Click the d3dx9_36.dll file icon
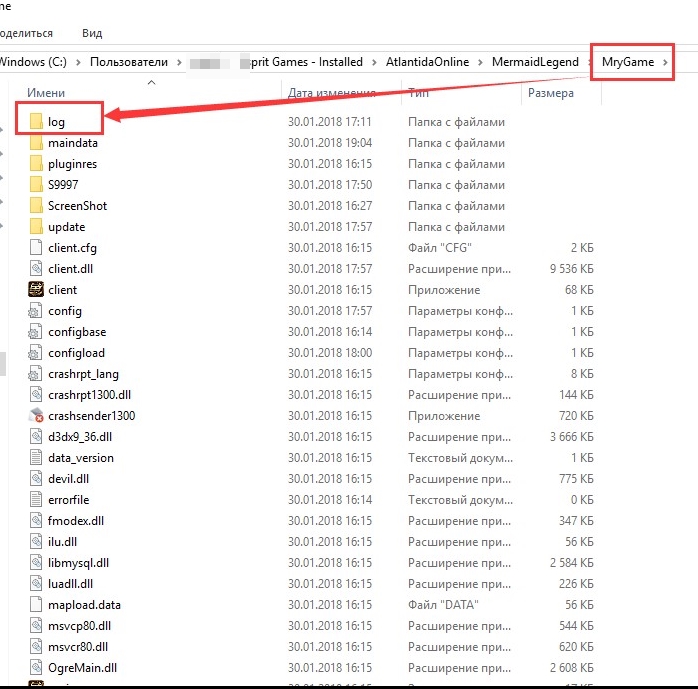The width and height of the screenshot is (698, 689). pyautogui.click(x=36, y=437)
